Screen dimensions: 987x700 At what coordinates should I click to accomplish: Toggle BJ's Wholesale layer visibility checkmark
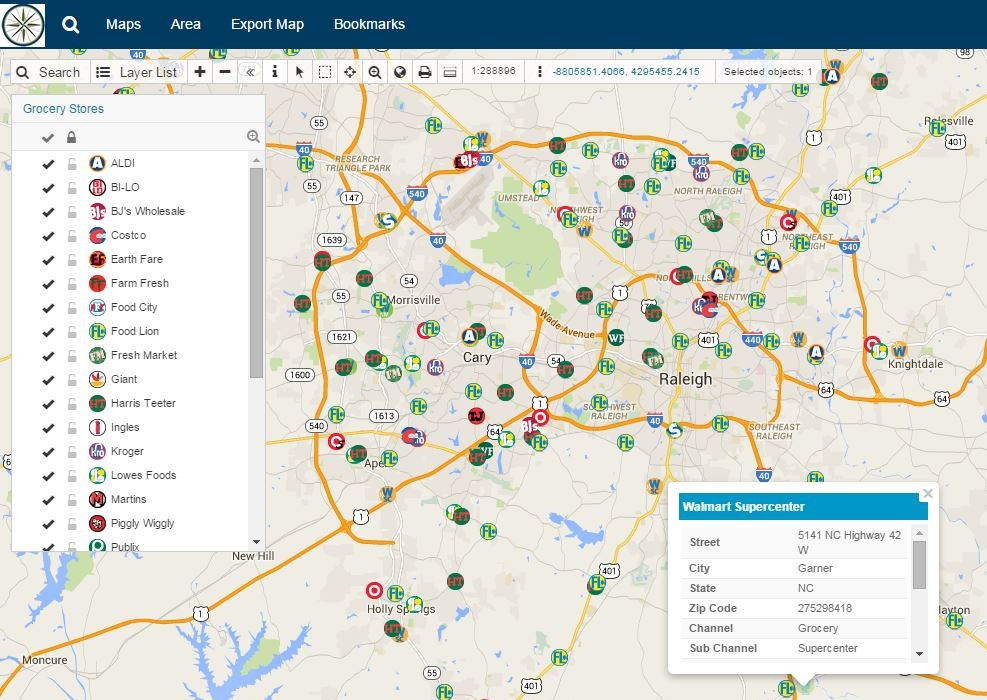click(x=48, y=212)
